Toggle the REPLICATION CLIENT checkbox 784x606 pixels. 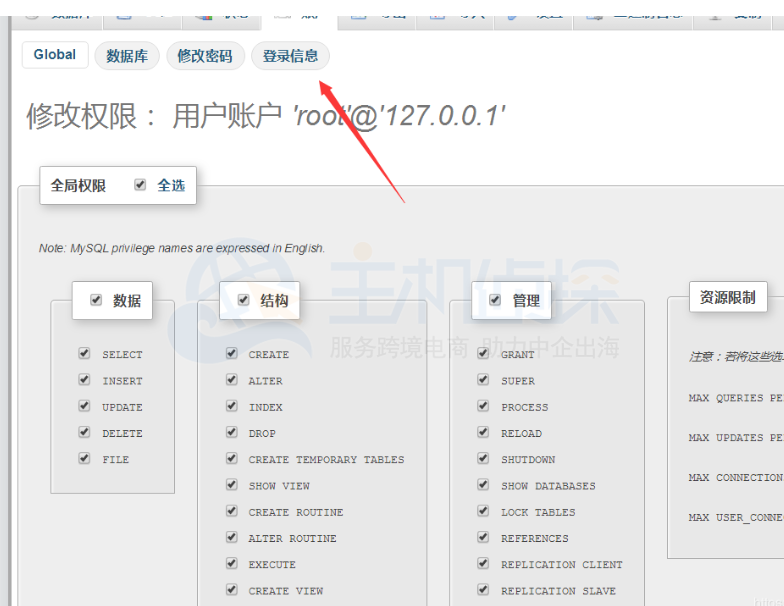(483, 564)
